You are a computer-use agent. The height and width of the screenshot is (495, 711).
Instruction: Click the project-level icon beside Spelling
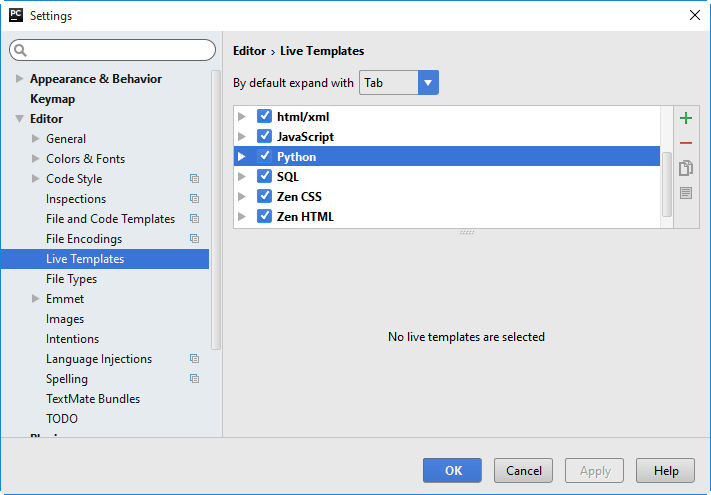click(x=194, y=379)
